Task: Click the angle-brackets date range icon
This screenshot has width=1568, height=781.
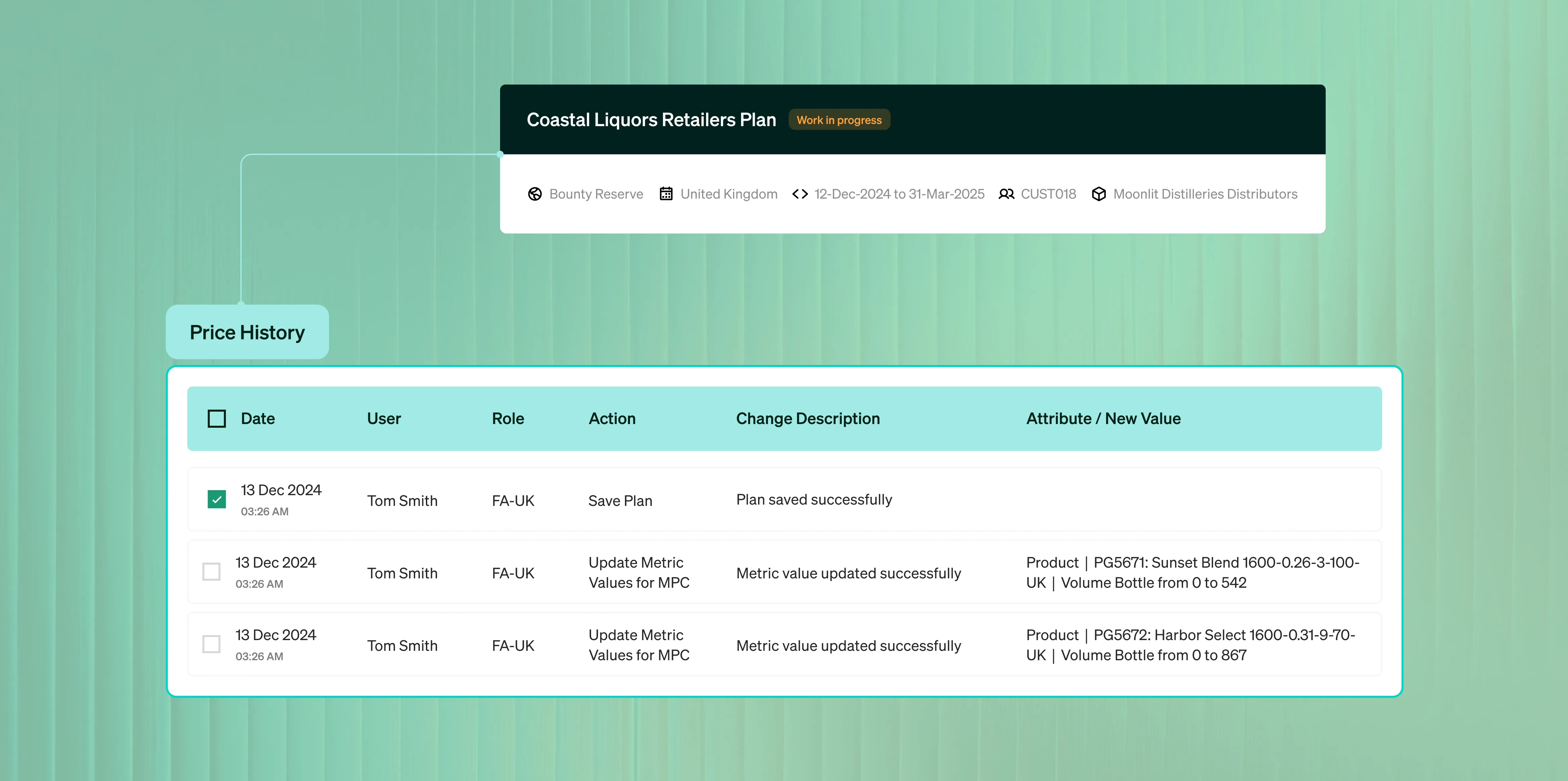Action: [x=800, y=194]
